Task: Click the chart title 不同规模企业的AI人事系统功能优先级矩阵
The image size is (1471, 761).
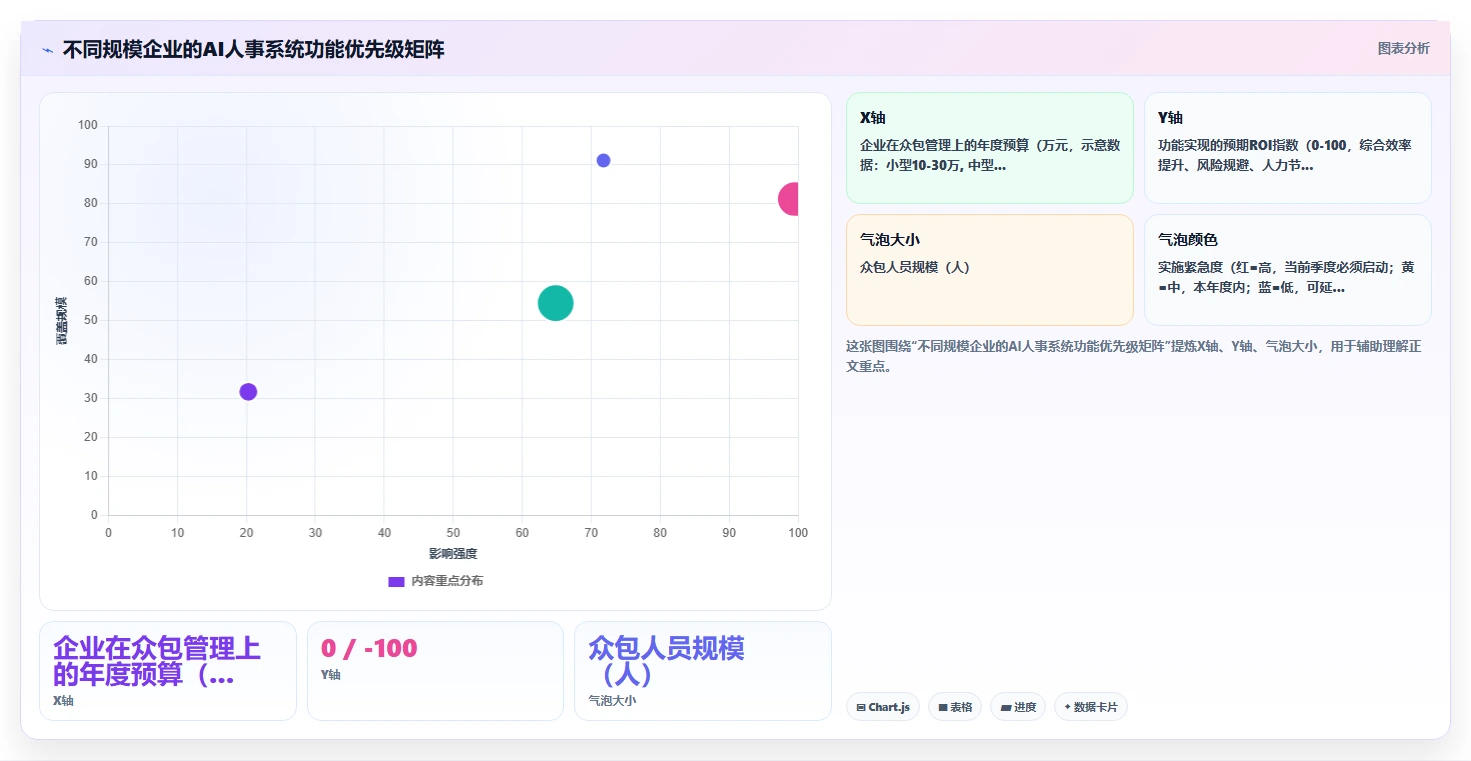Action: pos(253,49)
